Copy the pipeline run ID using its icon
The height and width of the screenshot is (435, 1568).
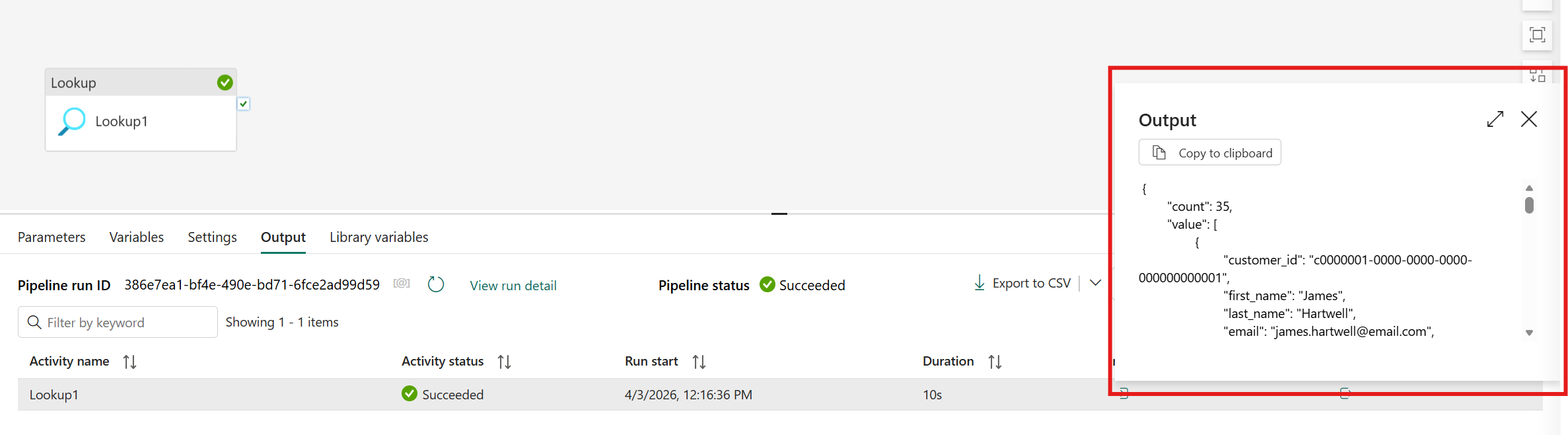tap(402, 284)
